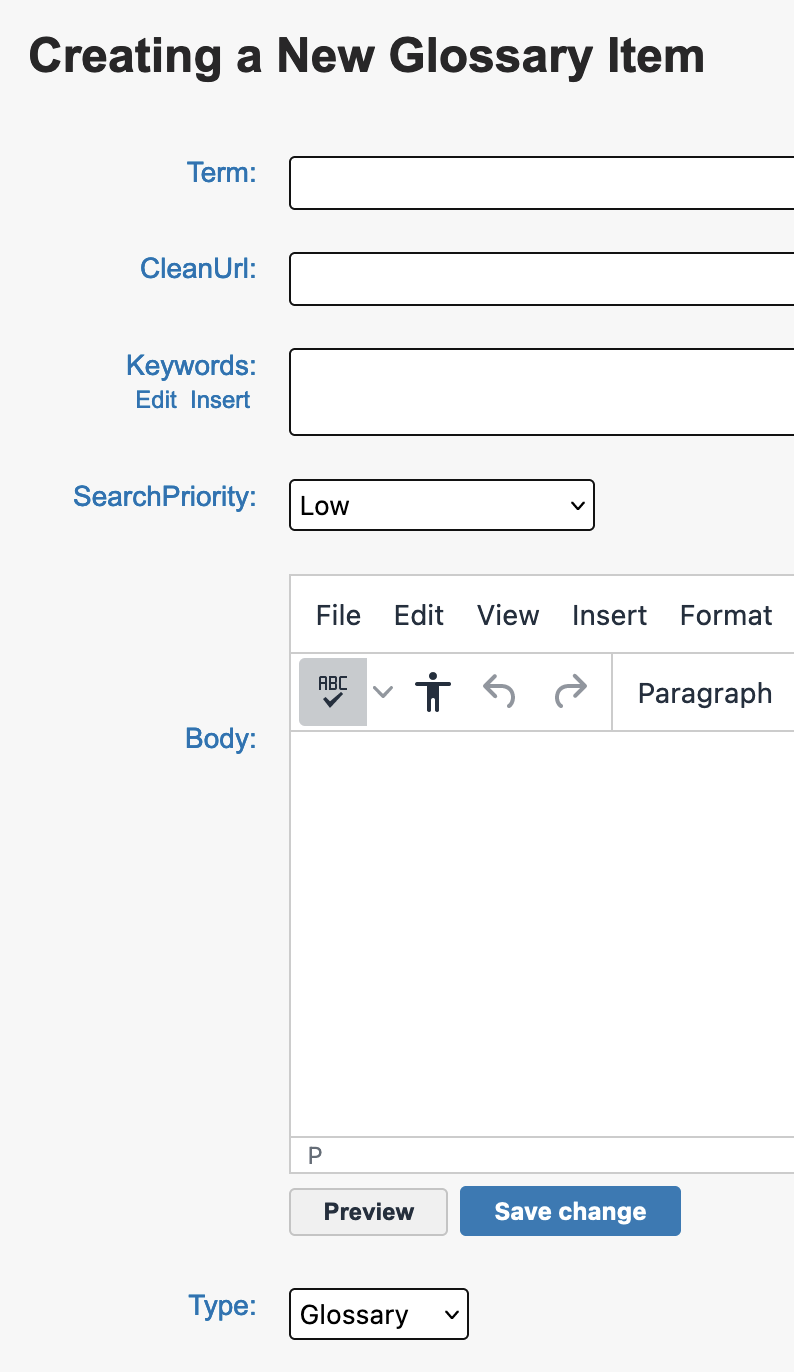Open the editor's Edit menu
The height and width of the screenshot is (1372, 794).
click(x=419, y=615)
